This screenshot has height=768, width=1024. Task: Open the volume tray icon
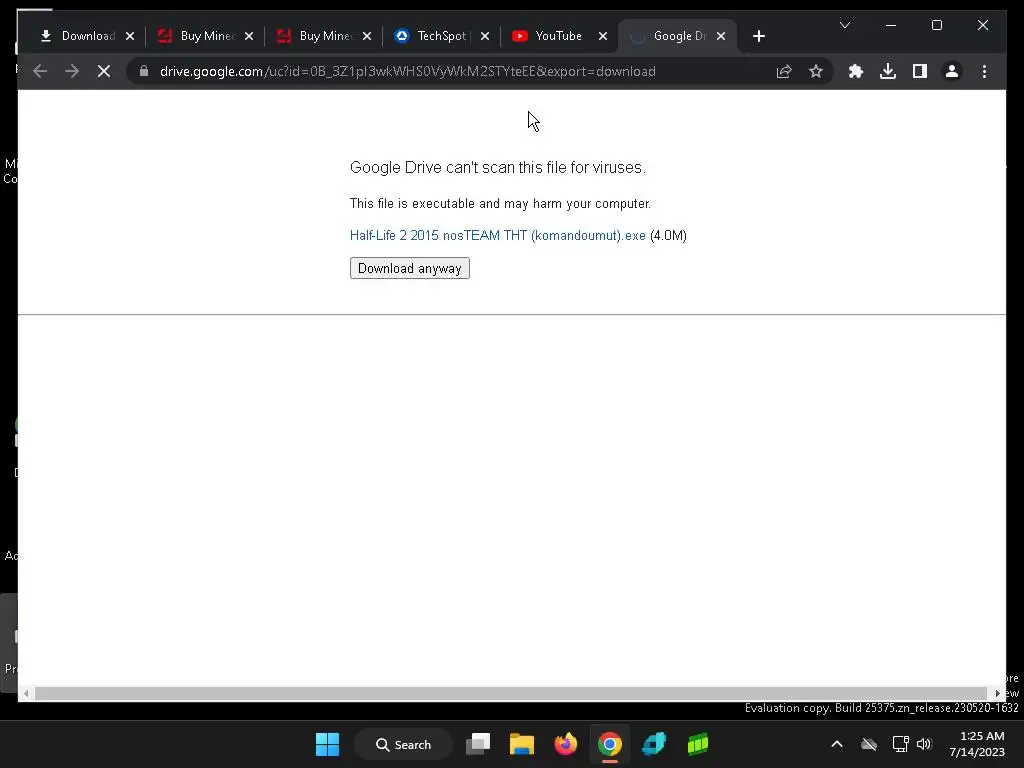tap(924, 744)
